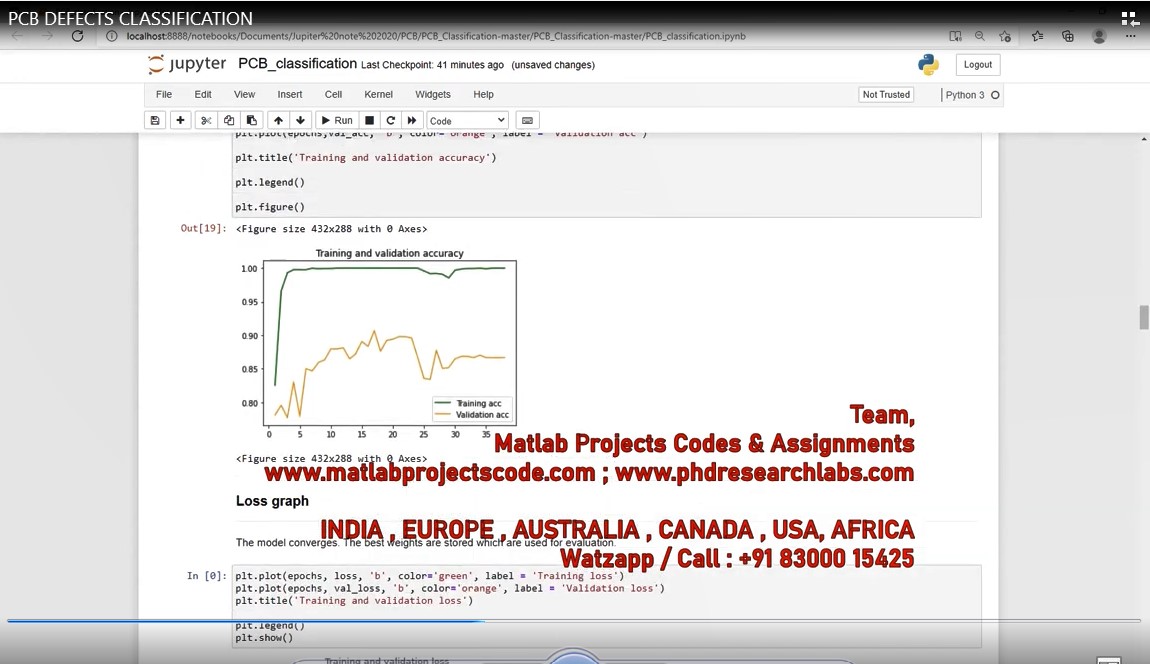Interrupt the kernel with the stop icon
Viewport: 1150px width, 664px height.
[370, 120]
